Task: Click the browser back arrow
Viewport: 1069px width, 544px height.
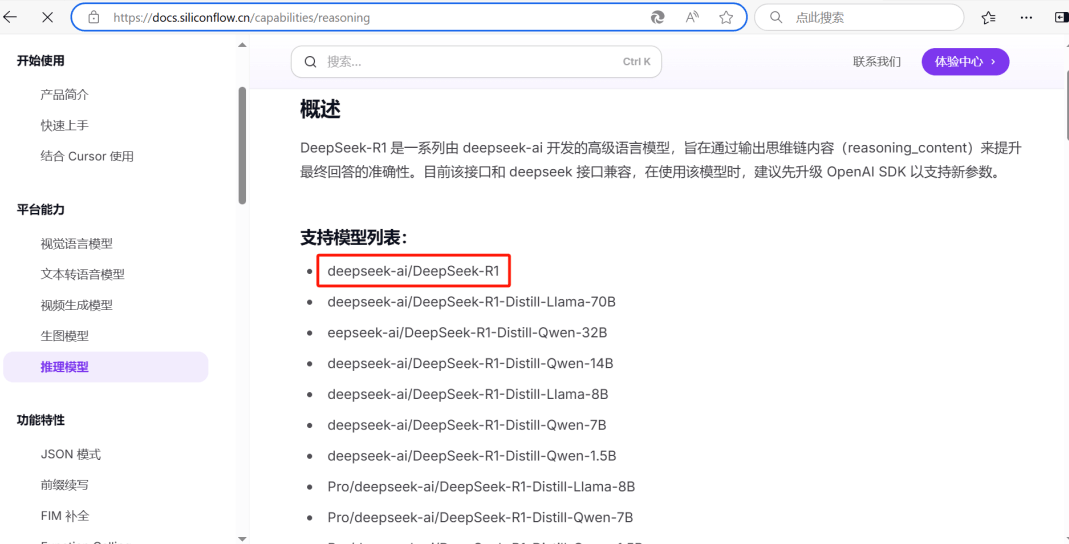Action: coord(10,17)
